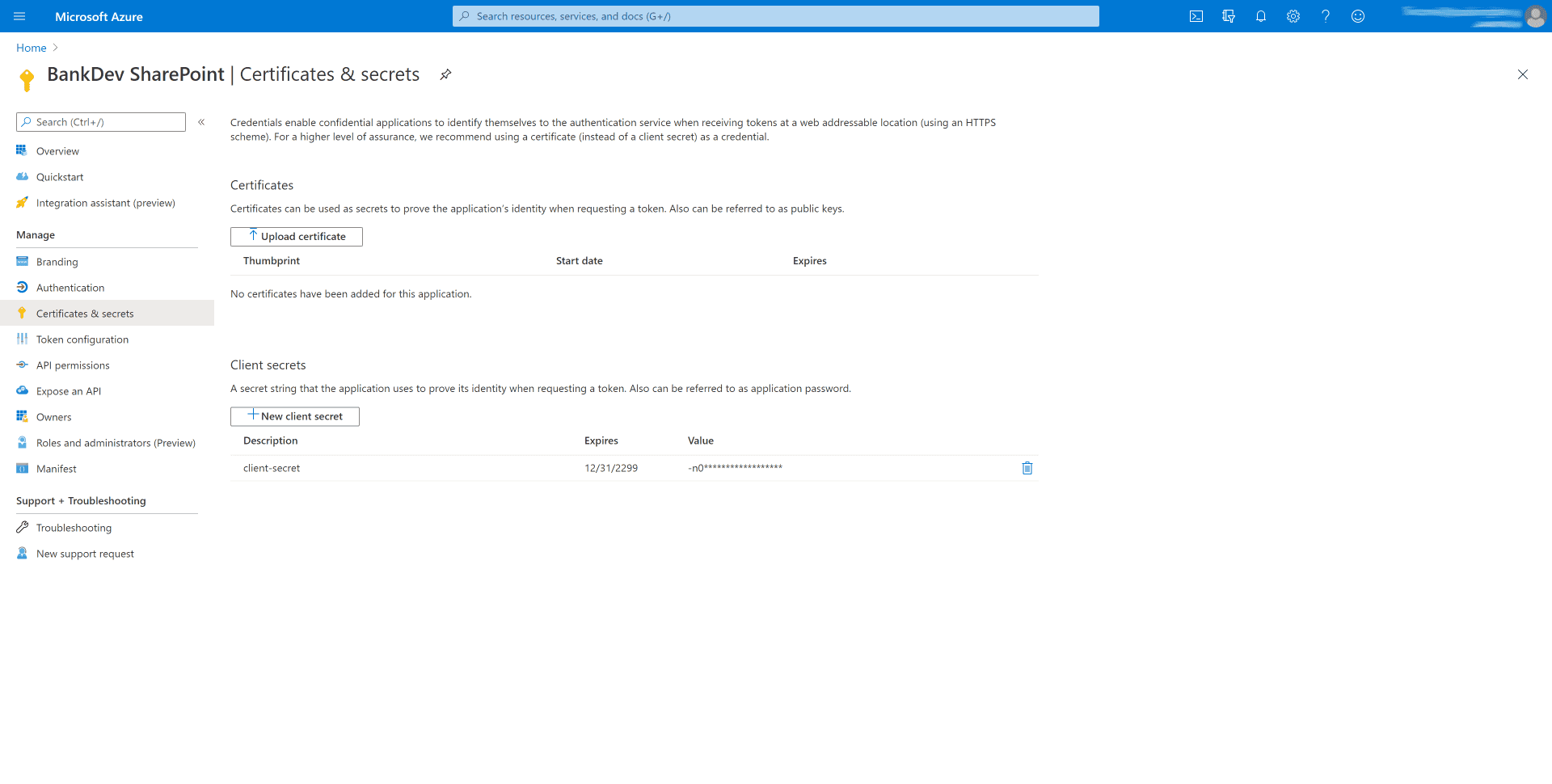Click the Branding icon

tap(22, 261)
